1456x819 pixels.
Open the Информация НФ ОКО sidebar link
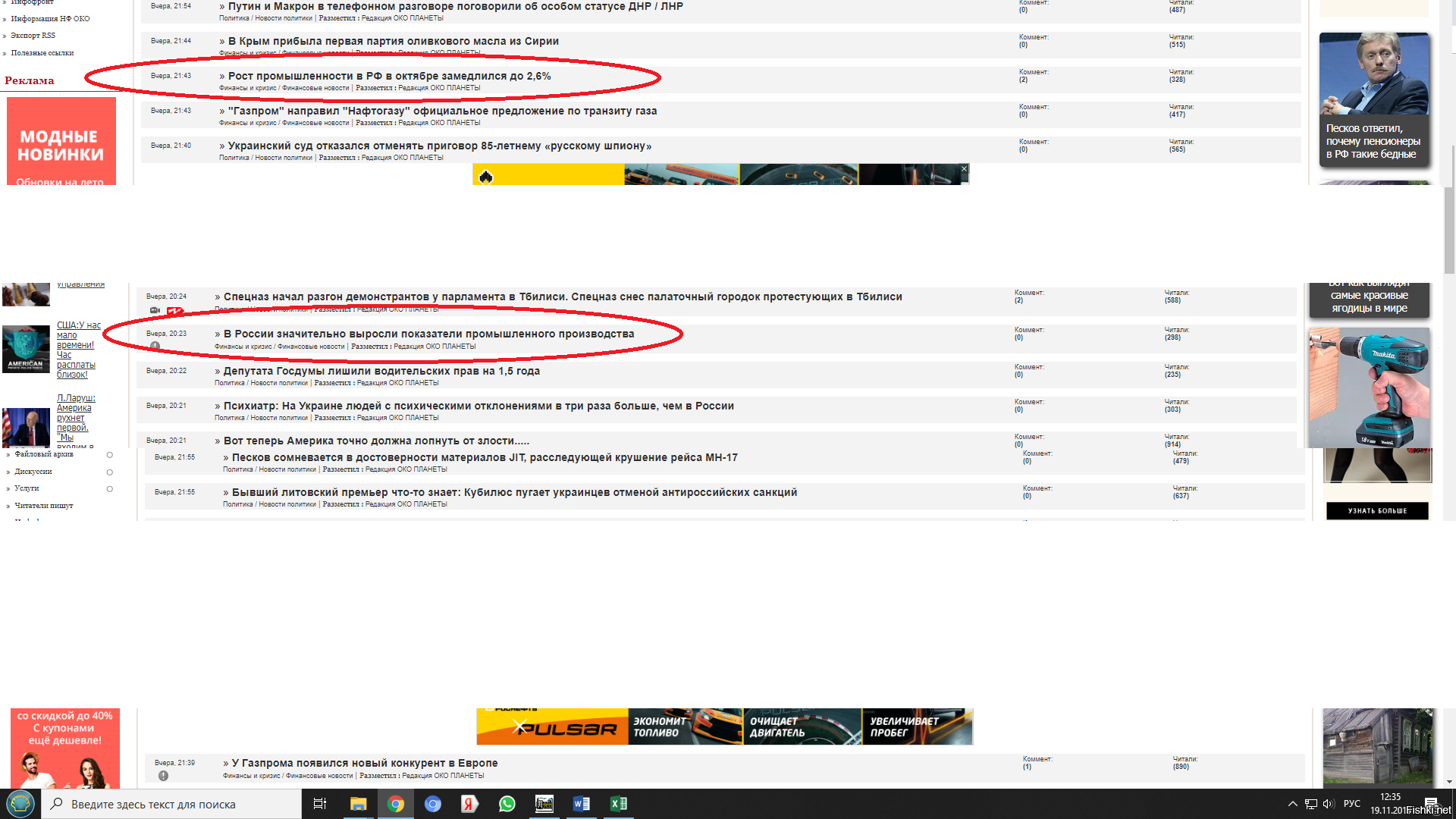(x=50, y=19)
